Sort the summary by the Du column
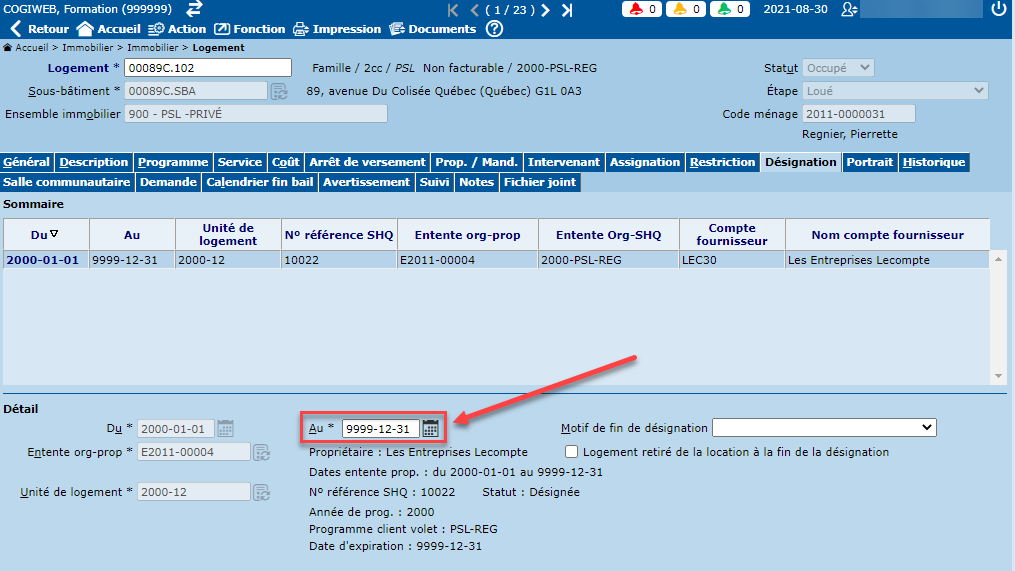The width and height of the screenshot is (1015, 571). pos(45,235)
